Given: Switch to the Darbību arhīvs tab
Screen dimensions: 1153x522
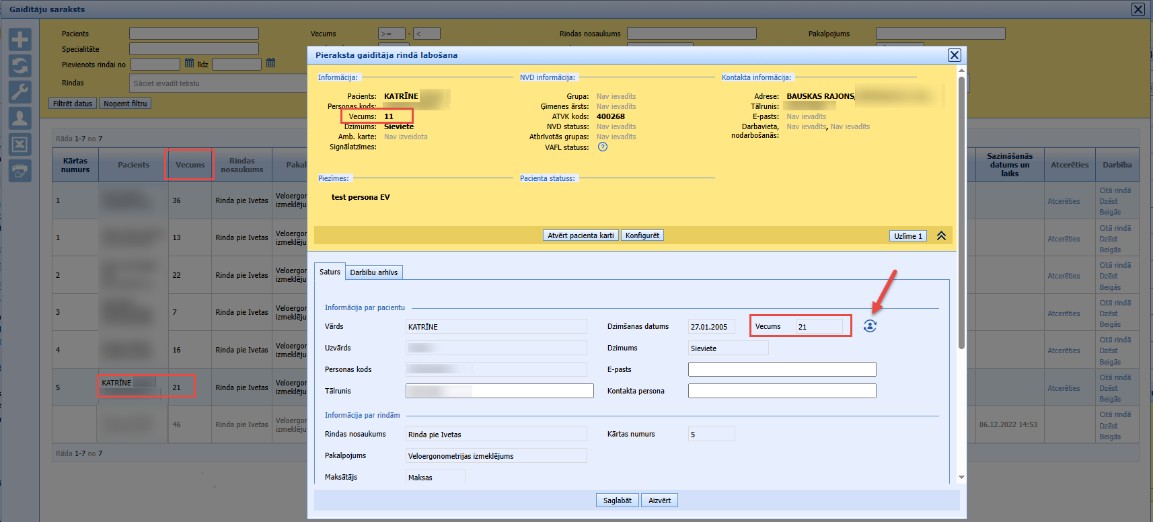Looking at the screenshot, I should click(374, 272).
